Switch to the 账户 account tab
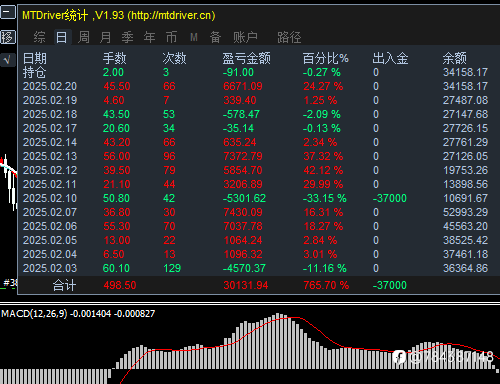Viewport: 500px width, 384px height. tap(245, 37)
